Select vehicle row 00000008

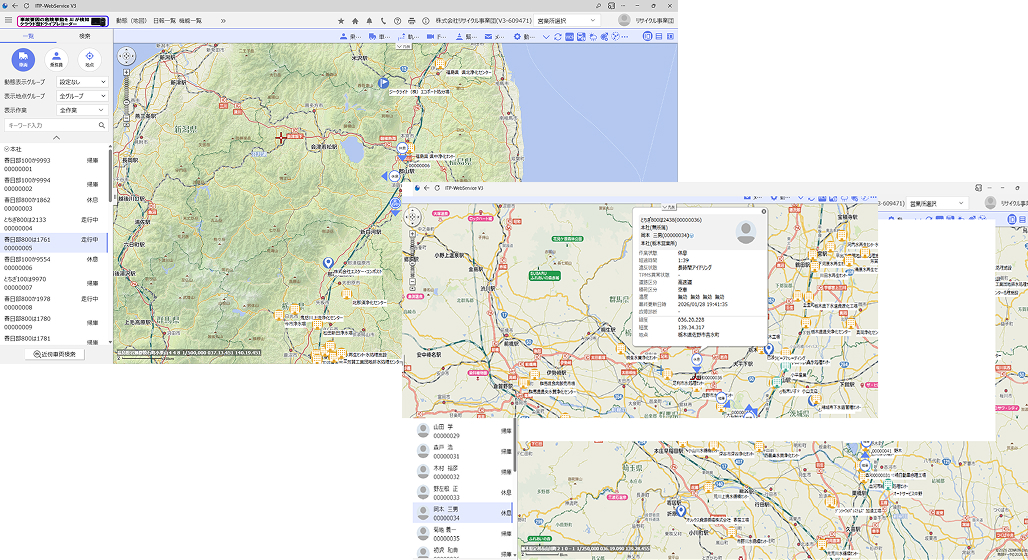pyautogui.click(x=54, y=303)
